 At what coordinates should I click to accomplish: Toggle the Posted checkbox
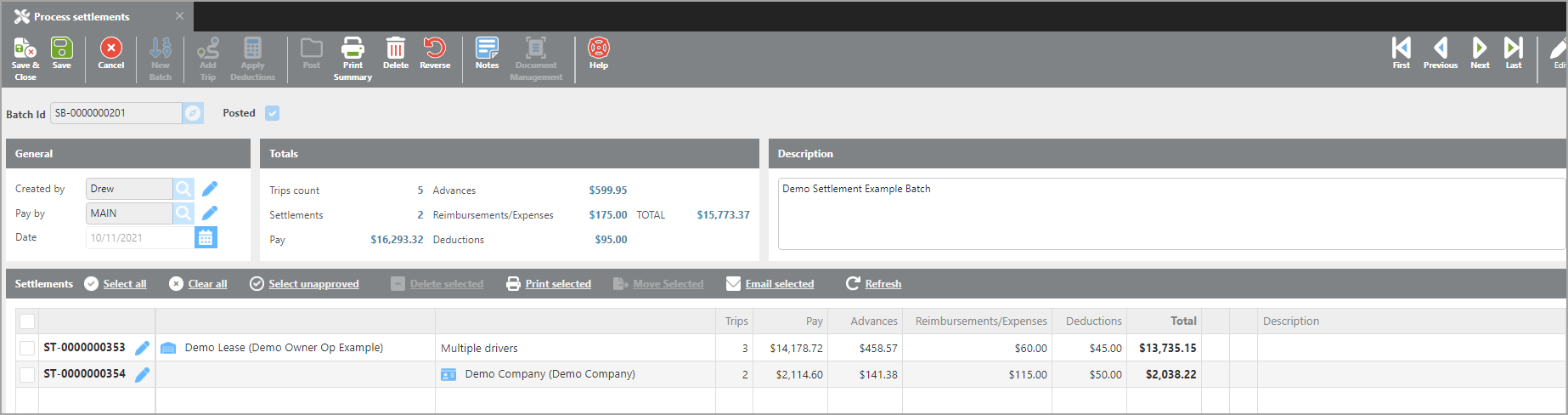point(272,113)
